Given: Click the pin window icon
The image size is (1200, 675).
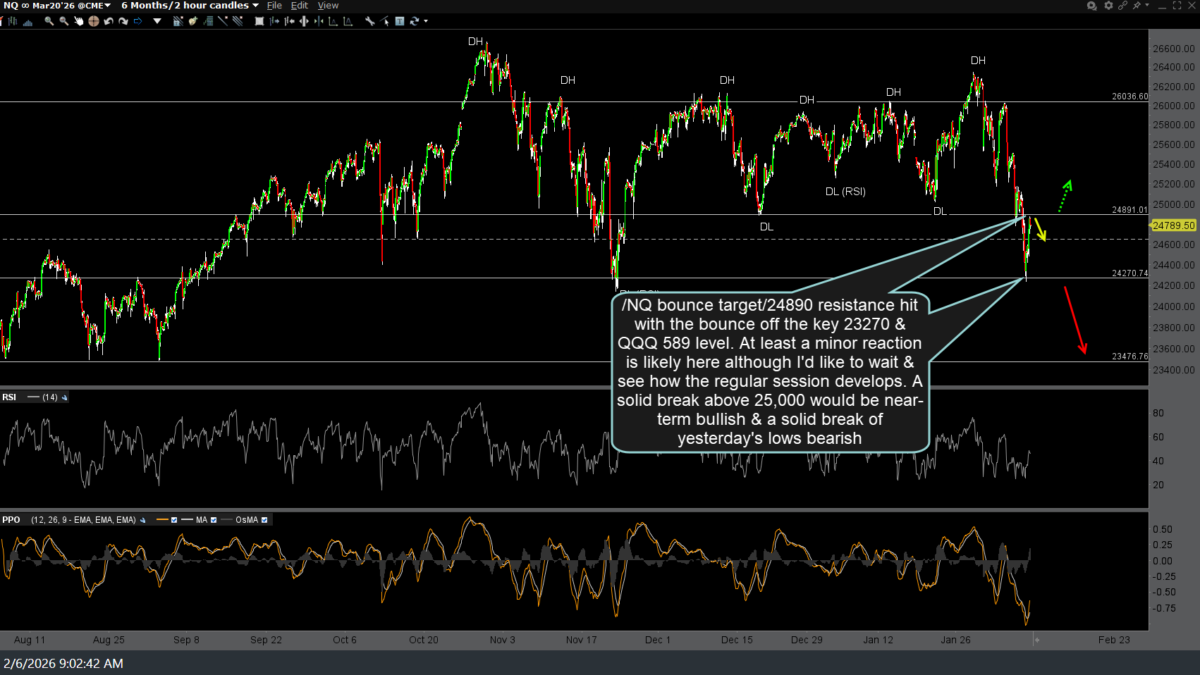Looking at the screenshot, I should pyautogui.click(x=1136, y=5).
